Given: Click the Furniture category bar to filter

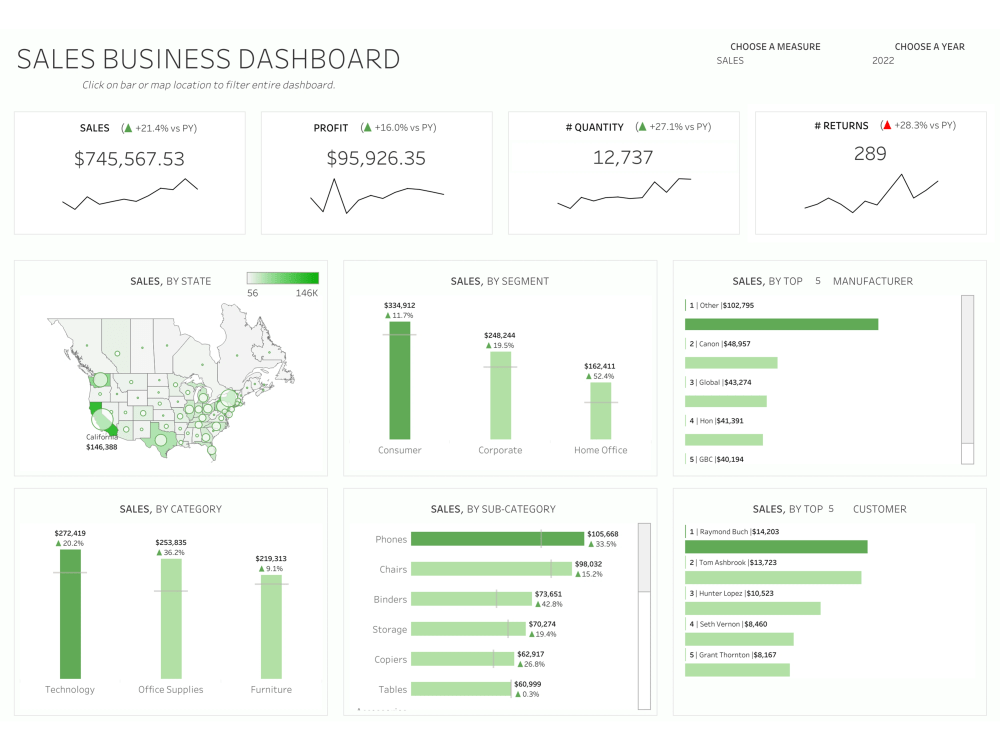Looking at the screenshot, I should coord(270,625).
